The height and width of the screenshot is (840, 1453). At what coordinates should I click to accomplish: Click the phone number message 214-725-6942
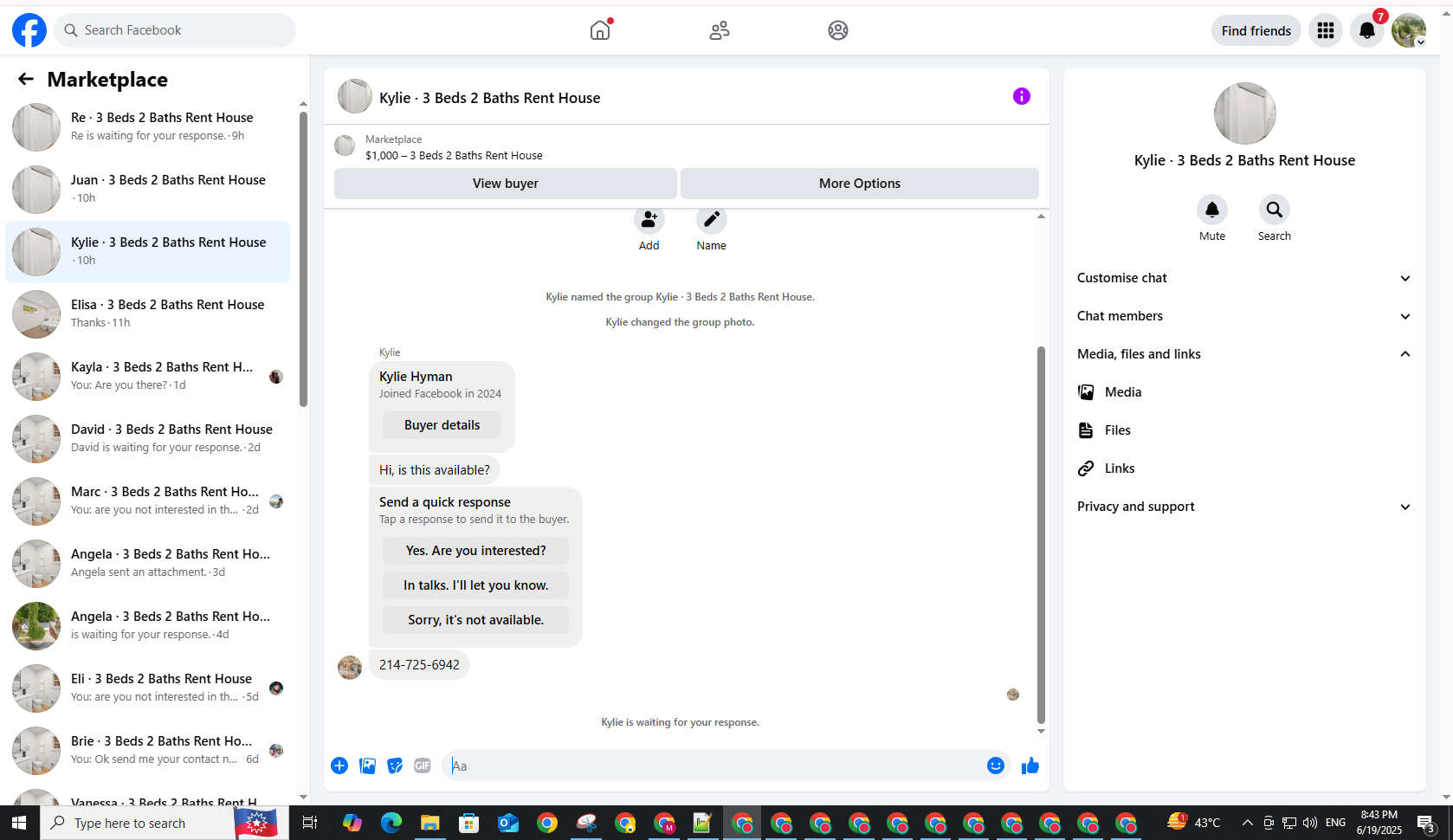coord(419,665)
